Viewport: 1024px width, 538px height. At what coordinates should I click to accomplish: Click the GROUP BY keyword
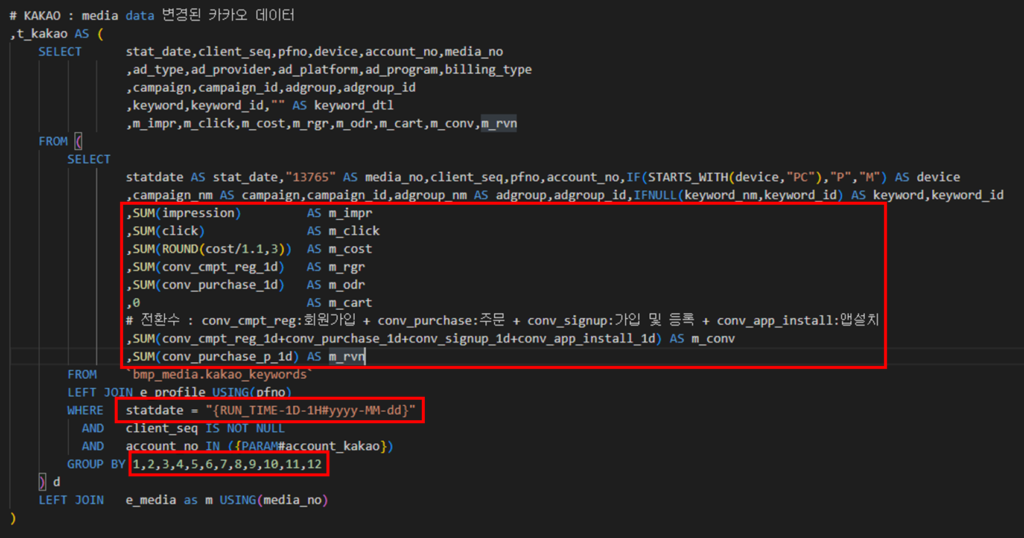click(x=96, y=464)
